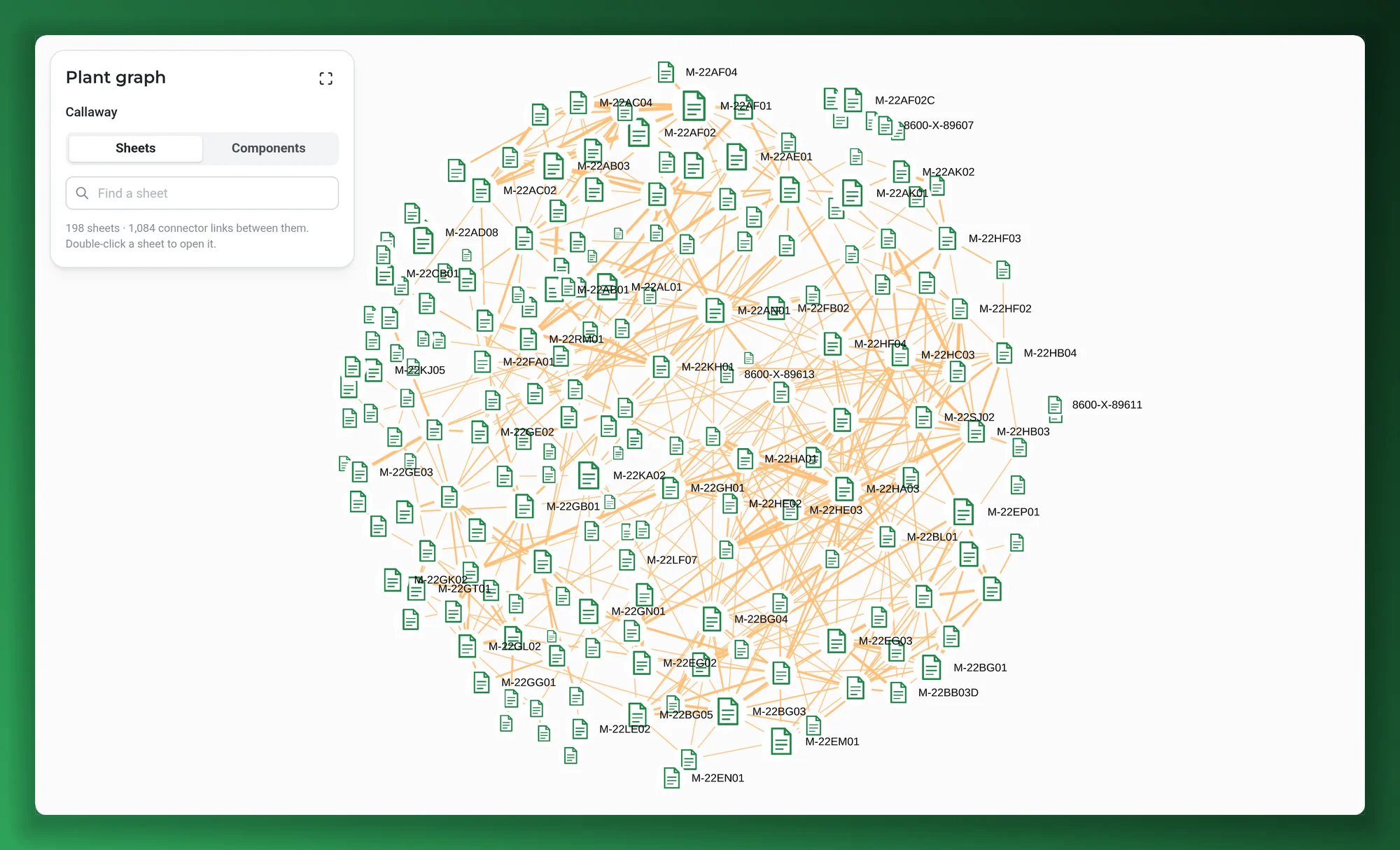
Task: Expand the Plant graph panel to fullscreen
Action: pyautogui.click(x=325, y=78)
